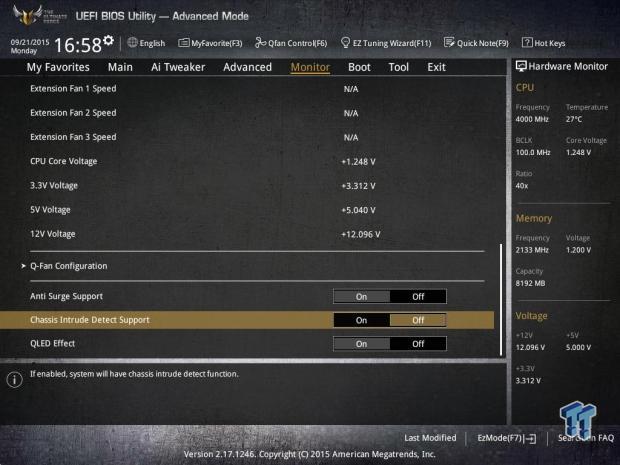
Task: Open Hot Keys question mark icon
Action: 527,42
